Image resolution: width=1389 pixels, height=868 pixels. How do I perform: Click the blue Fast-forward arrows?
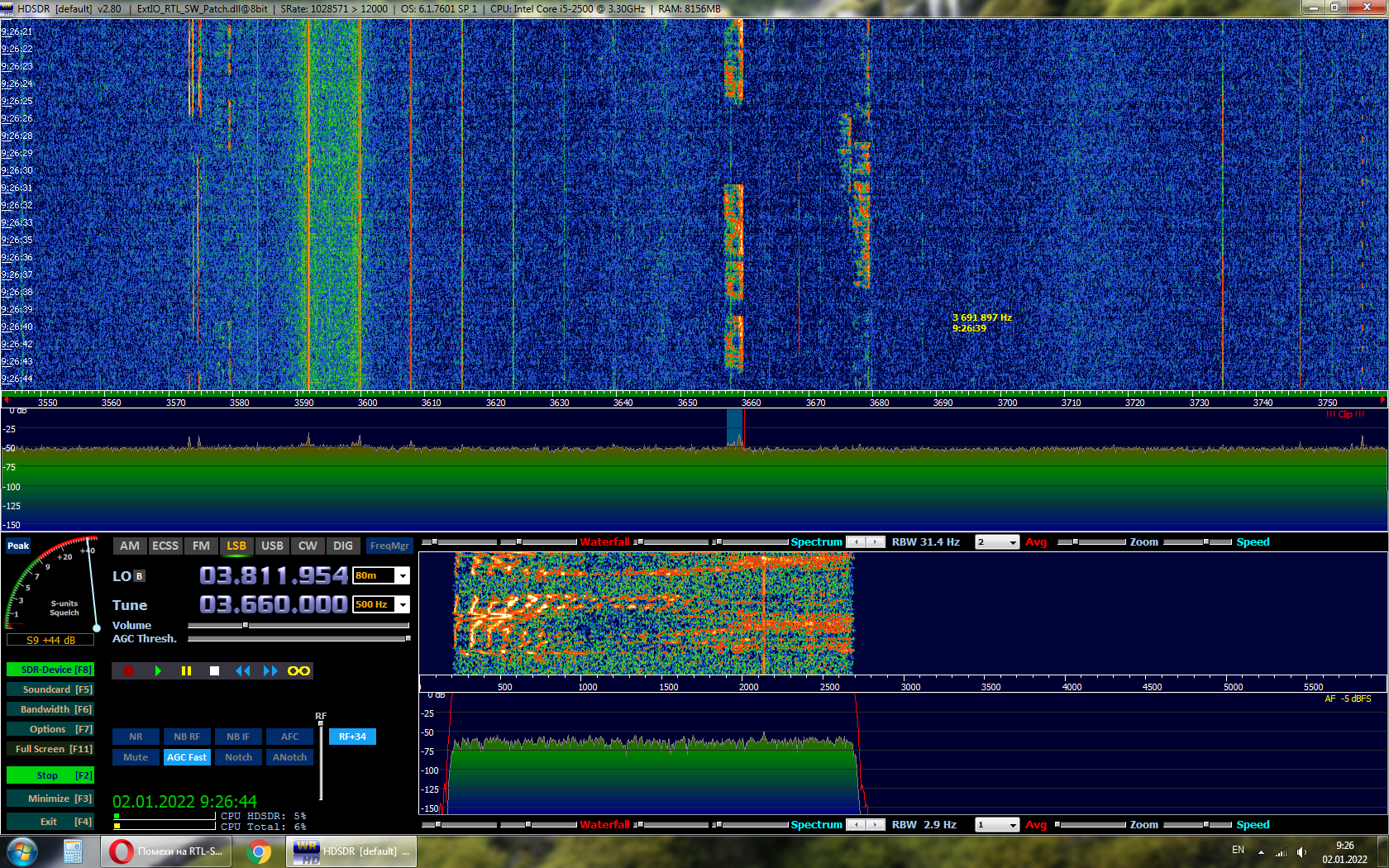[270, 670]
